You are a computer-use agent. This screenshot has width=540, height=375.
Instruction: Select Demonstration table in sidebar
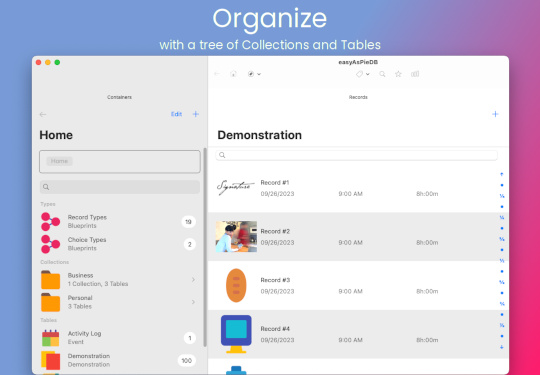tap(89, 356)
